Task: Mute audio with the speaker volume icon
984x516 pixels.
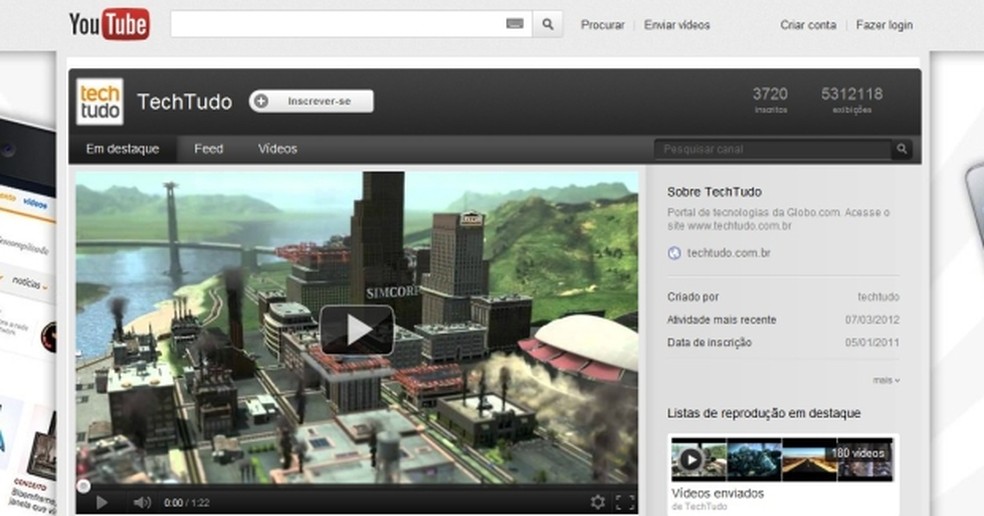Action: pos(142,502)
